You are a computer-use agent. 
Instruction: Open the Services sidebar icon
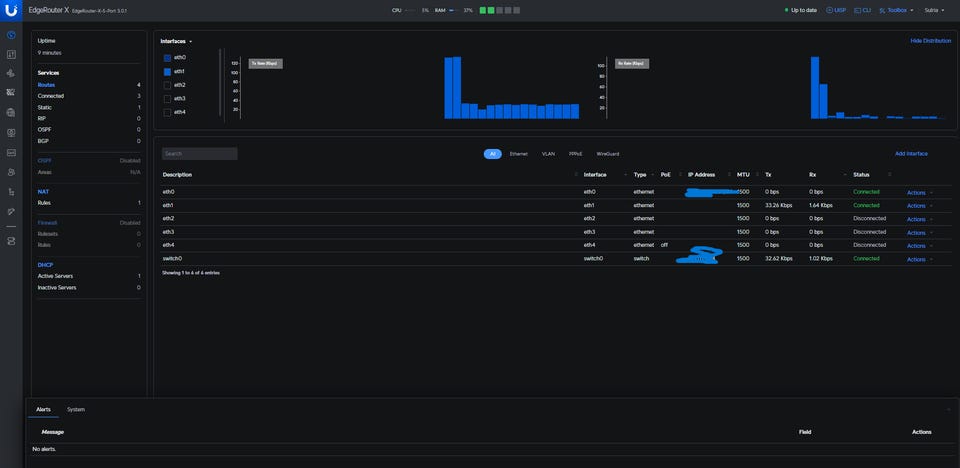tap(11, 113)
